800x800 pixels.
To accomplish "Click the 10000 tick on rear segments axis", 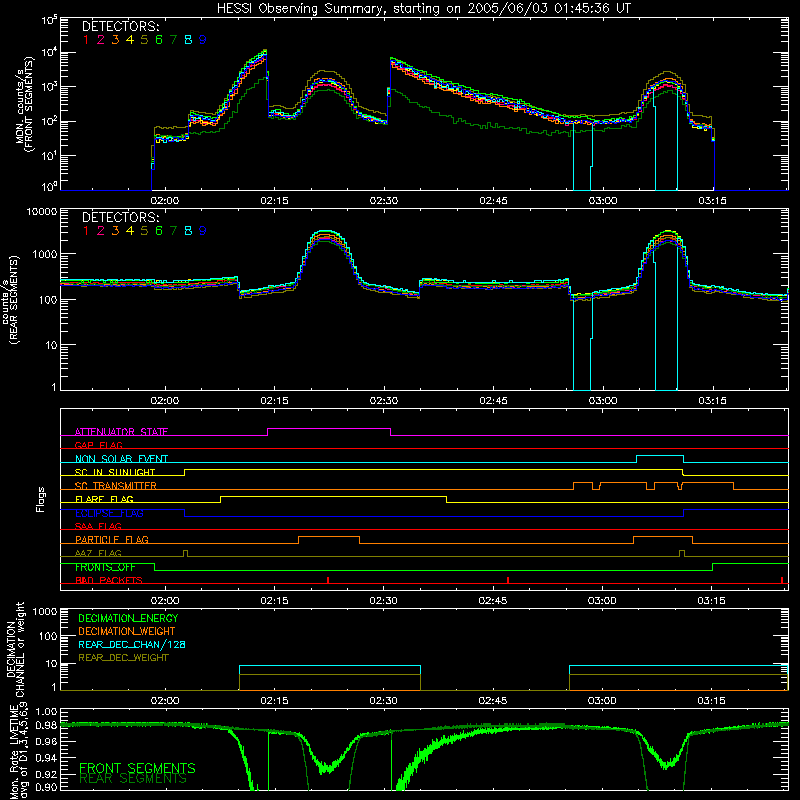I will (42, 211).
